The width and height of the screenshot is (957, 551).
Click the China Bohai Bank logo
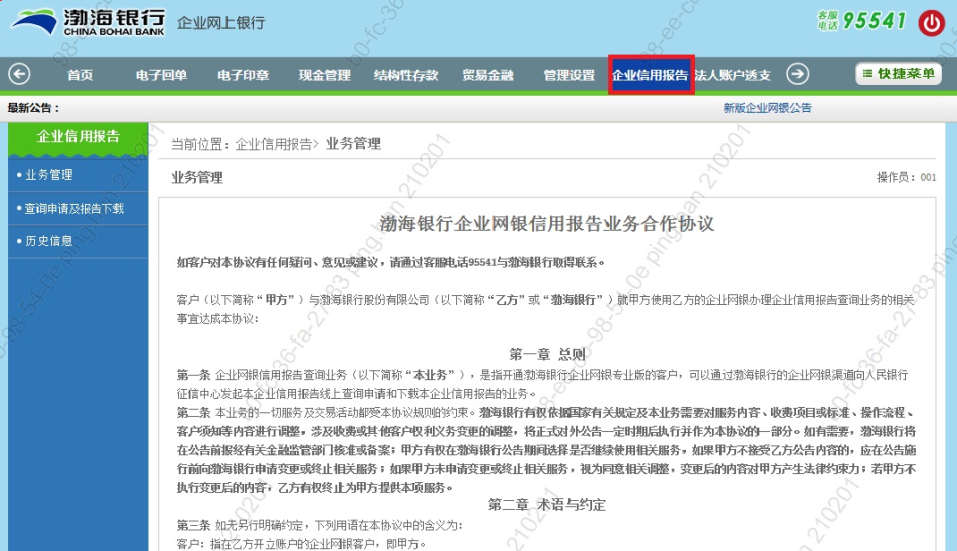tap(84, 22)
